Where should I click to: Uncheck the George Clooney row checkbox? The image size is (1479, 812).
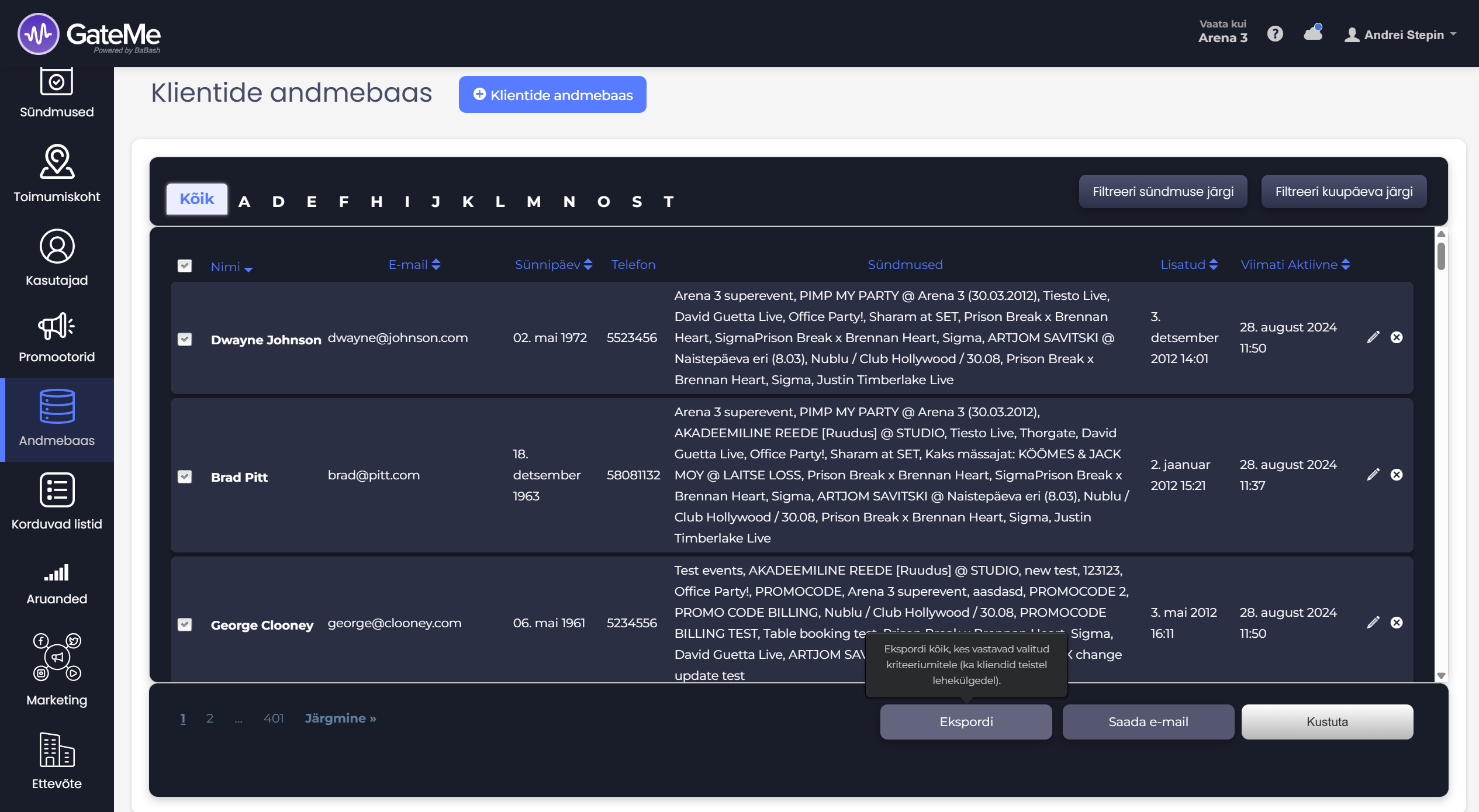click(185, 625)
